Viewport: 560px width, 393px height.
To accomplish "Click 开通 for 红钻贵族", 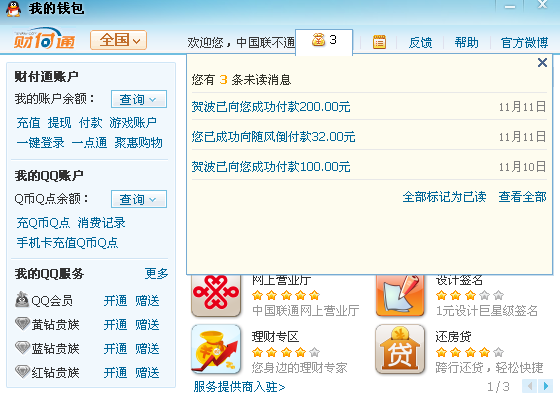I will 115,373.
